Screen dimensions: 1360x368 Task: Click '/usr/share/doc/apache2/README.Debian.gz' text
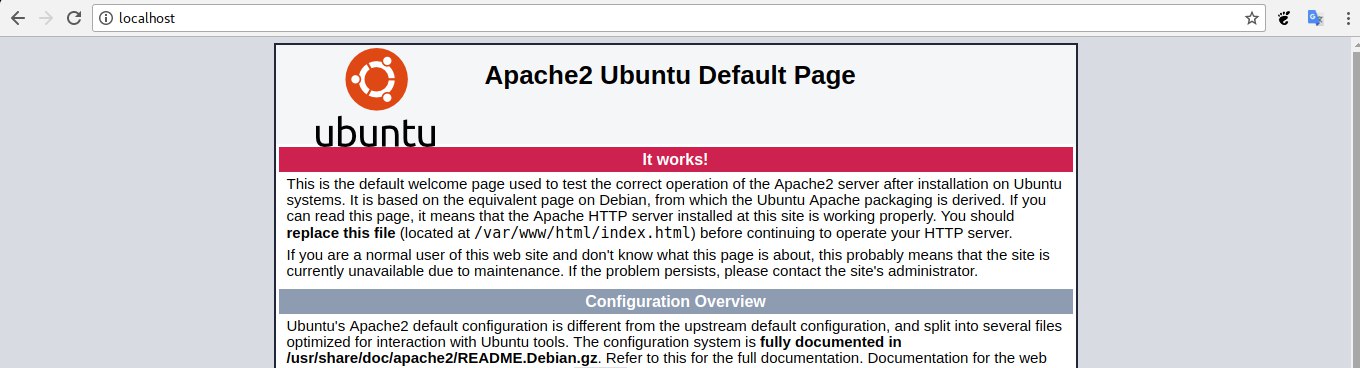click(x=442, y=358)
